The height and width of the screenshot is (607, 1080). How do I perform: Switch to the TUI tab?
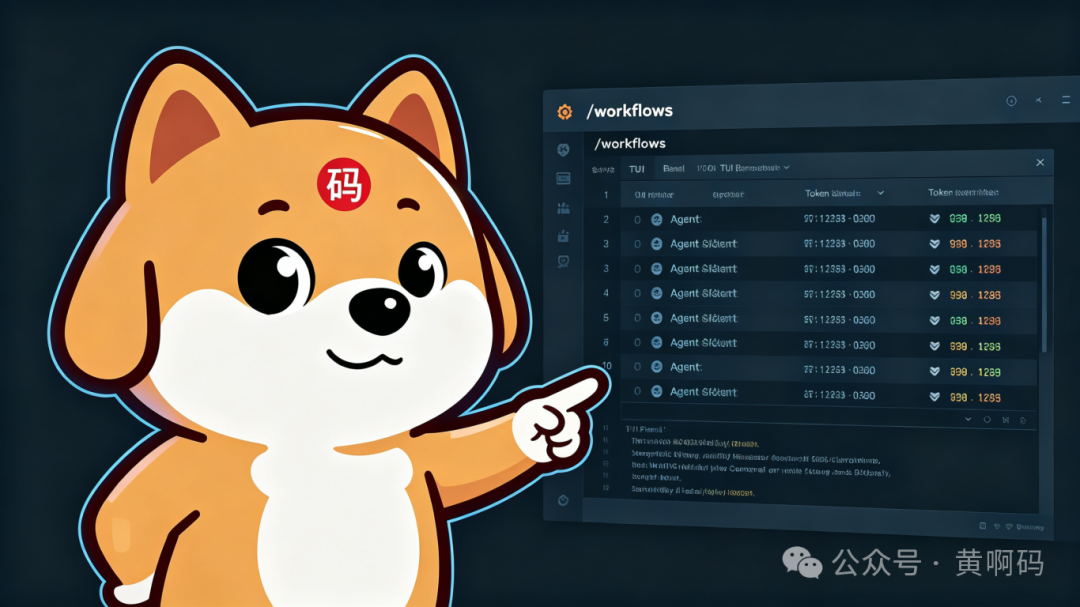tap(636, 169)
